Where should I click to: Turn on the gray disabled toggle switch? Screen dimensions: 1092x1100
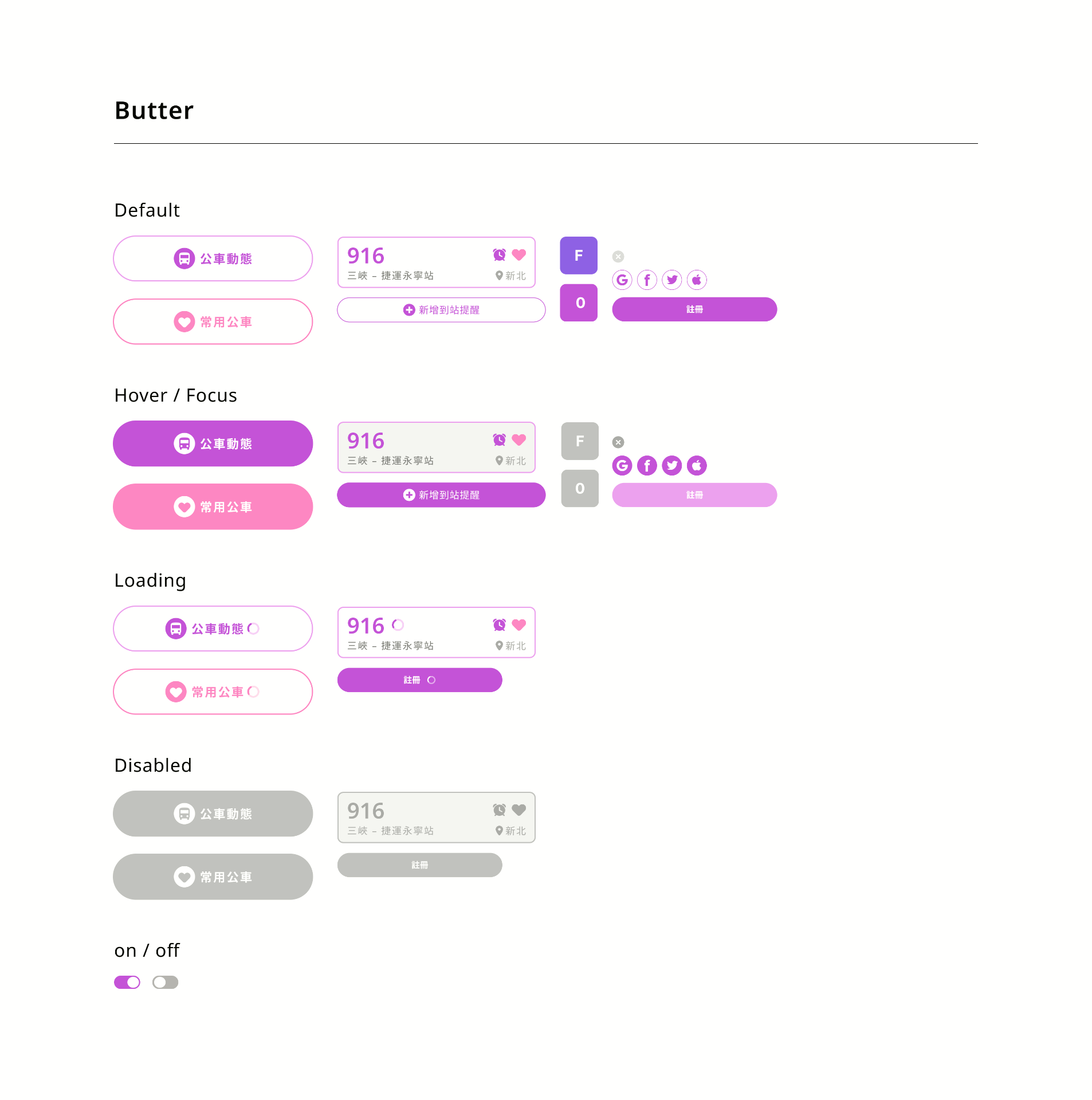point(165,983)
